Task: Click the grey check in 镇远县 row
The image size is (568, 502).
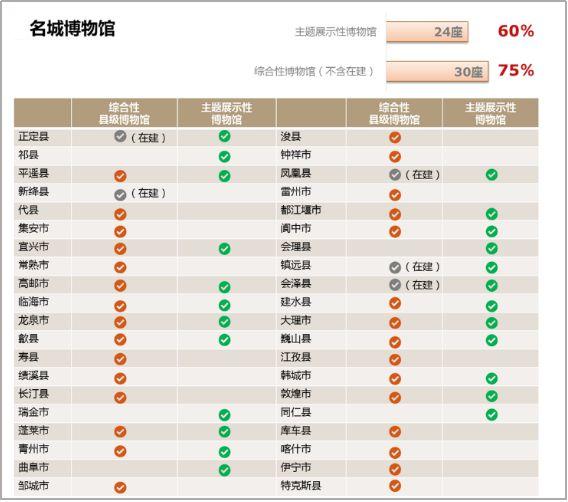Action: 395,267
